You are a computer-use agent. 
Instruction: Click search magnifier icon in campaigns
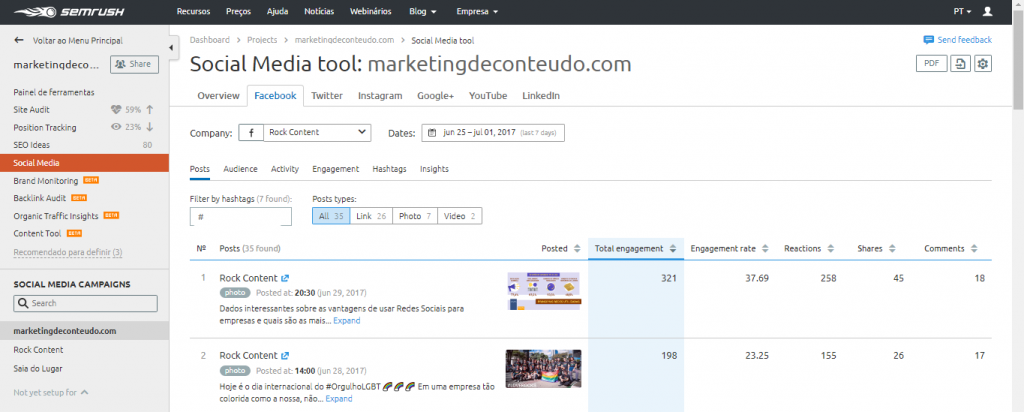click(23, 304)
